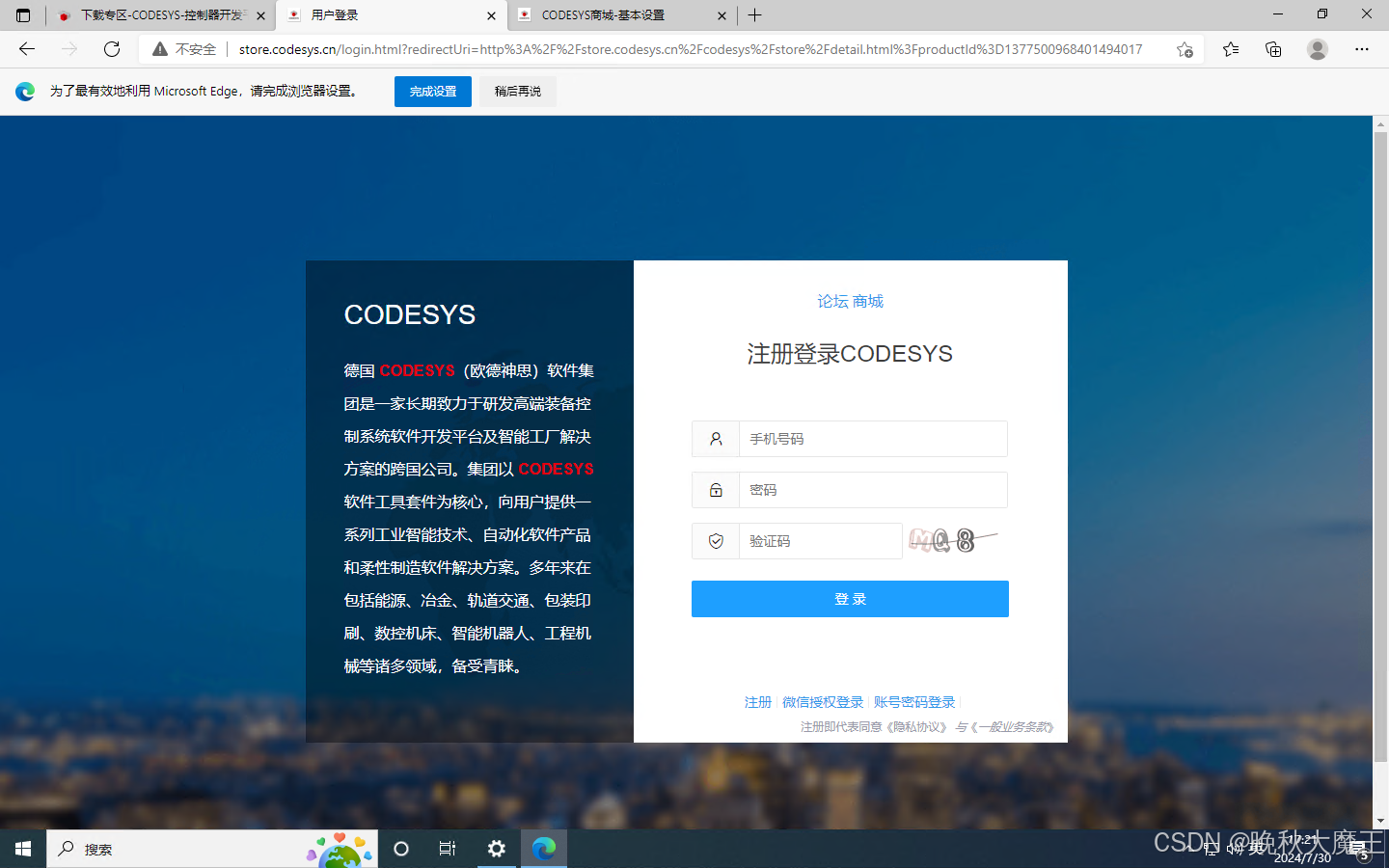Click the lock icon beside password field
Screen dimensions: 1389x868
click(x=716, y=490)
